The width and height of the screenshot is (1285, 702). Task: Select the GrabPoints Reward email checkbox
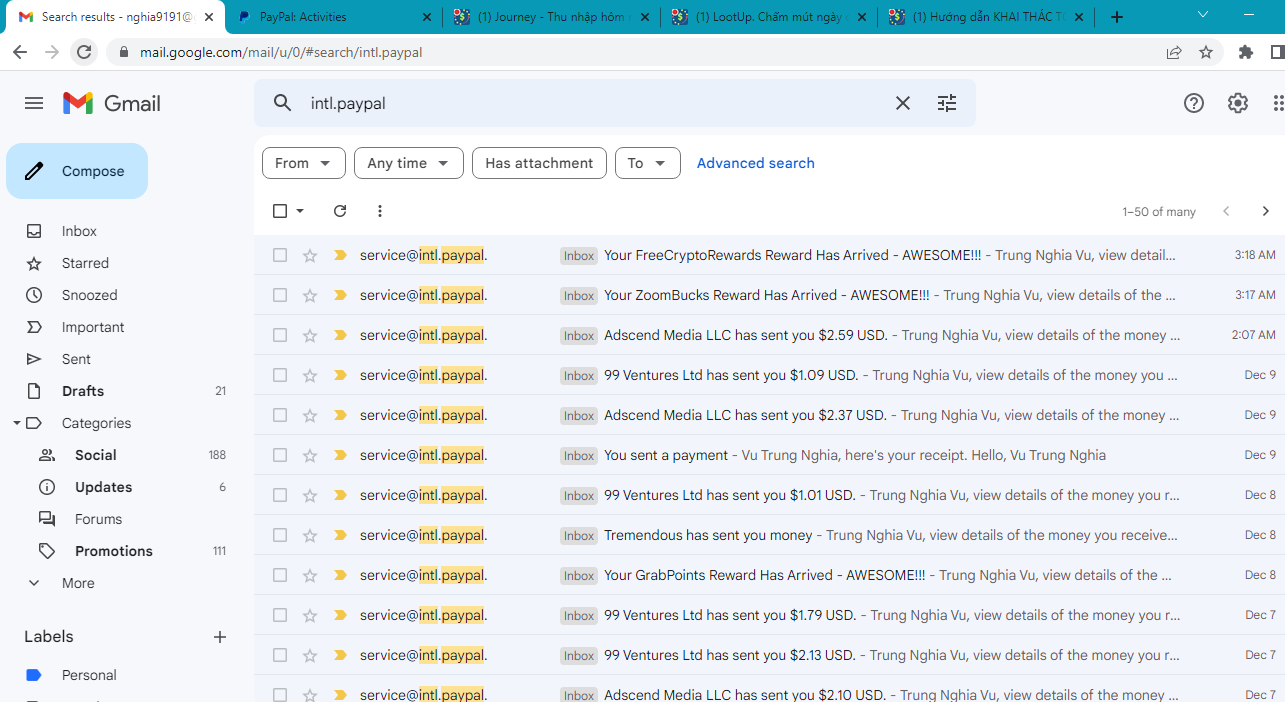(280, 575)
